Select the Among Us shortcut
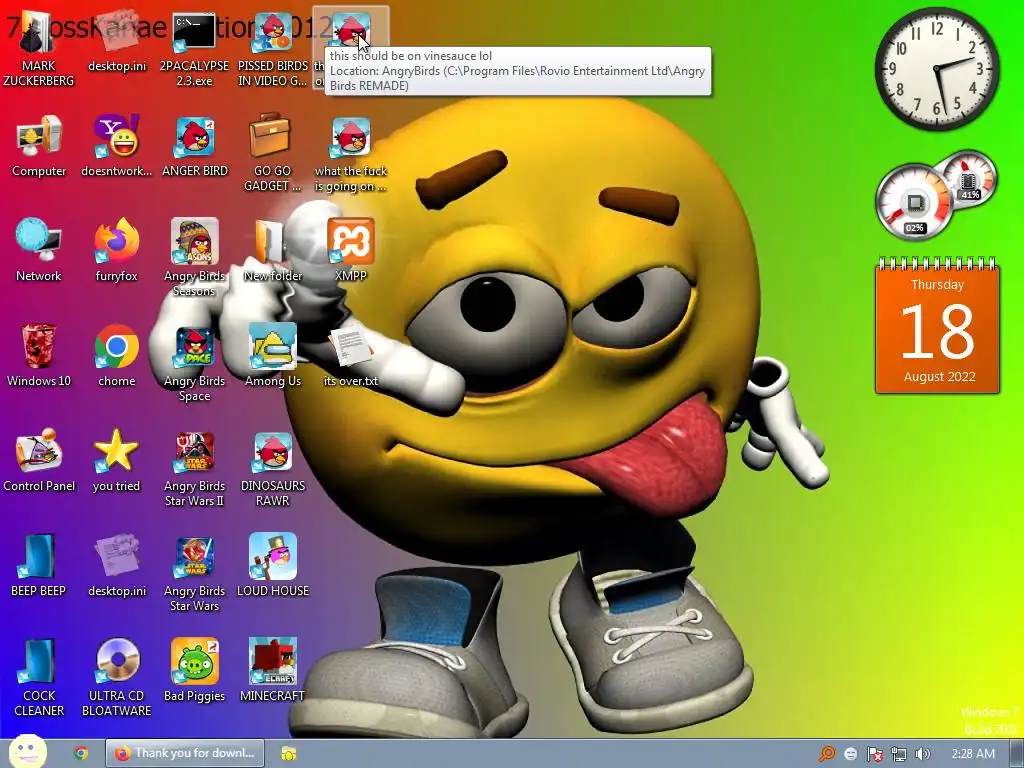Screen dimensions: 1024x768 point(272,356)
